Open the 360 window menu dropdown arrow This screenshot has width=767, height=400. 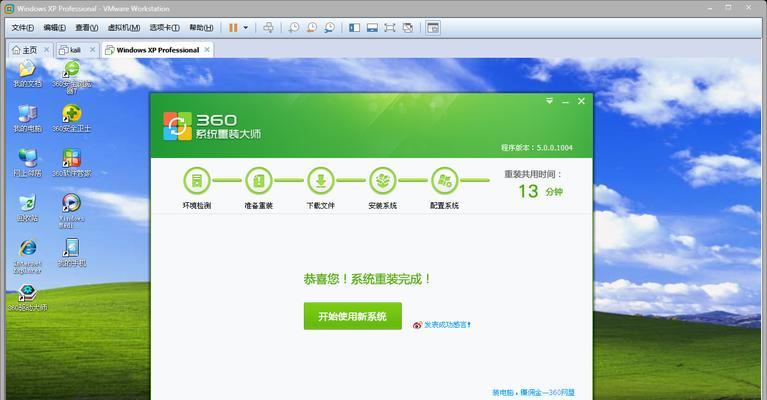tap(549, 101)
